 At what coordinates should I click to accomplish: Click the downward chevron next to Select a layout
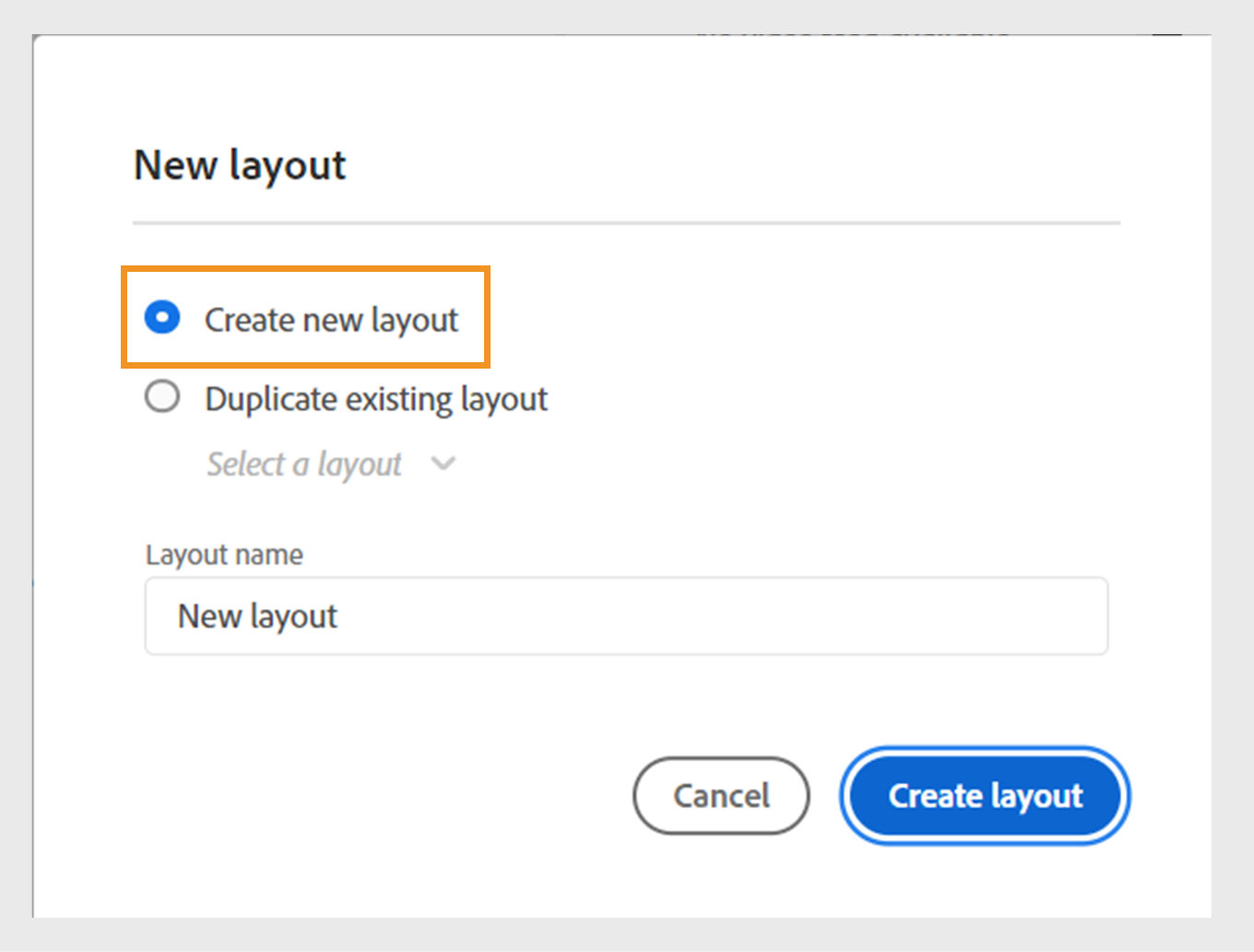pyautogui.click(x=443, y=464)
